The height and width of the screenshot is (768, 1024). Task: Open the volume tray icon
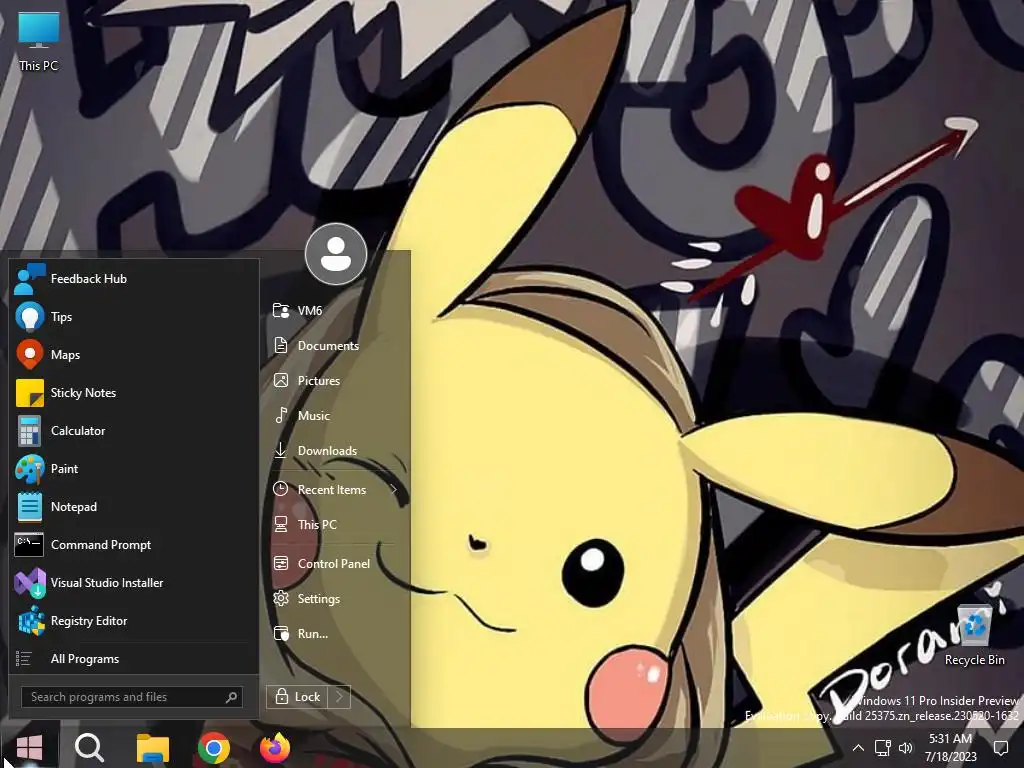(906, 748)
